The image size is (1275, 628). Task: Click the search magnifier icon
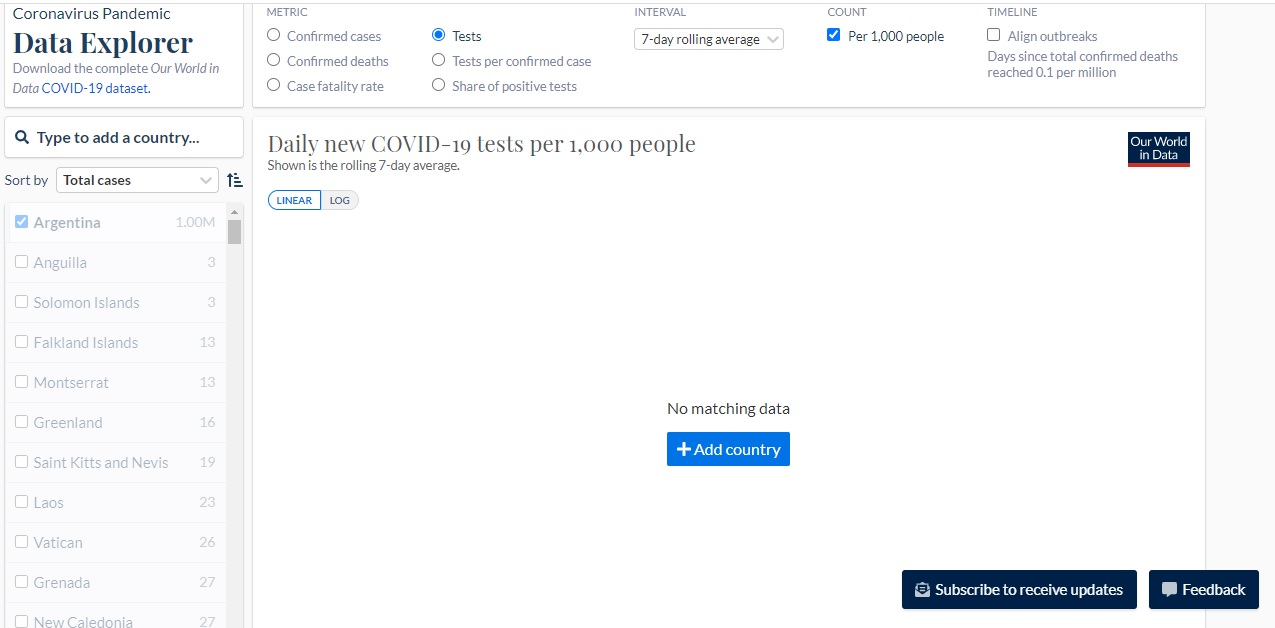point(22,138)
